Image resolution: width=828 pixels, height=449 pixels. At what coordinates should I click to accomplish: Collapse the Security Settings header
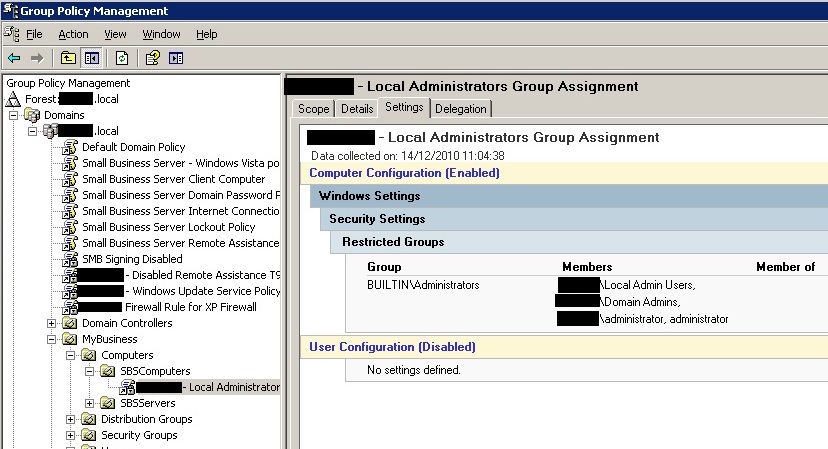point(574,219)
